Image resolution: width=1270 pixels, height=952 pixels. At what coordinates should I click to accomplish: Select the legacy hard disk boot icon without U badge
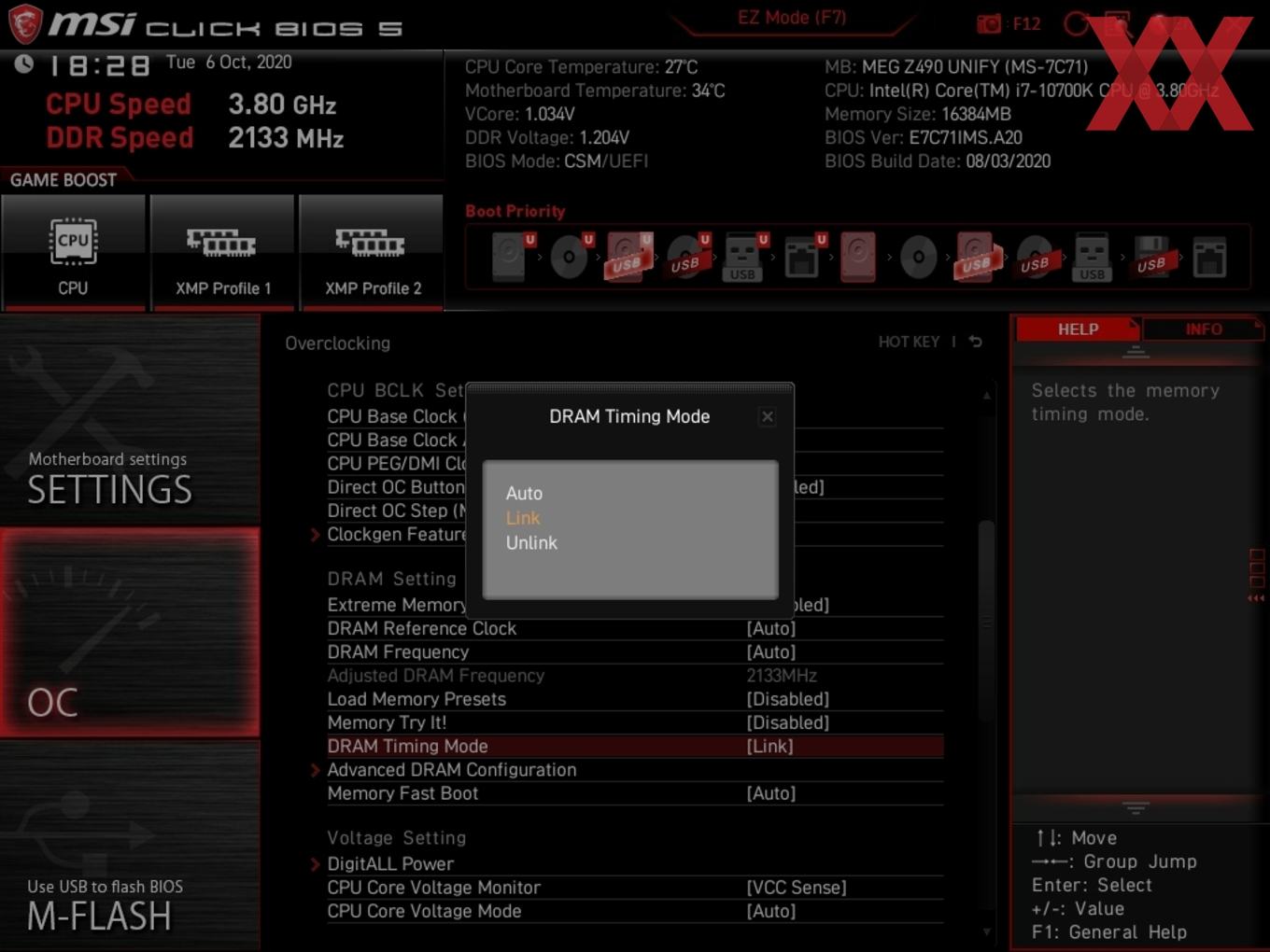point(859,257)
